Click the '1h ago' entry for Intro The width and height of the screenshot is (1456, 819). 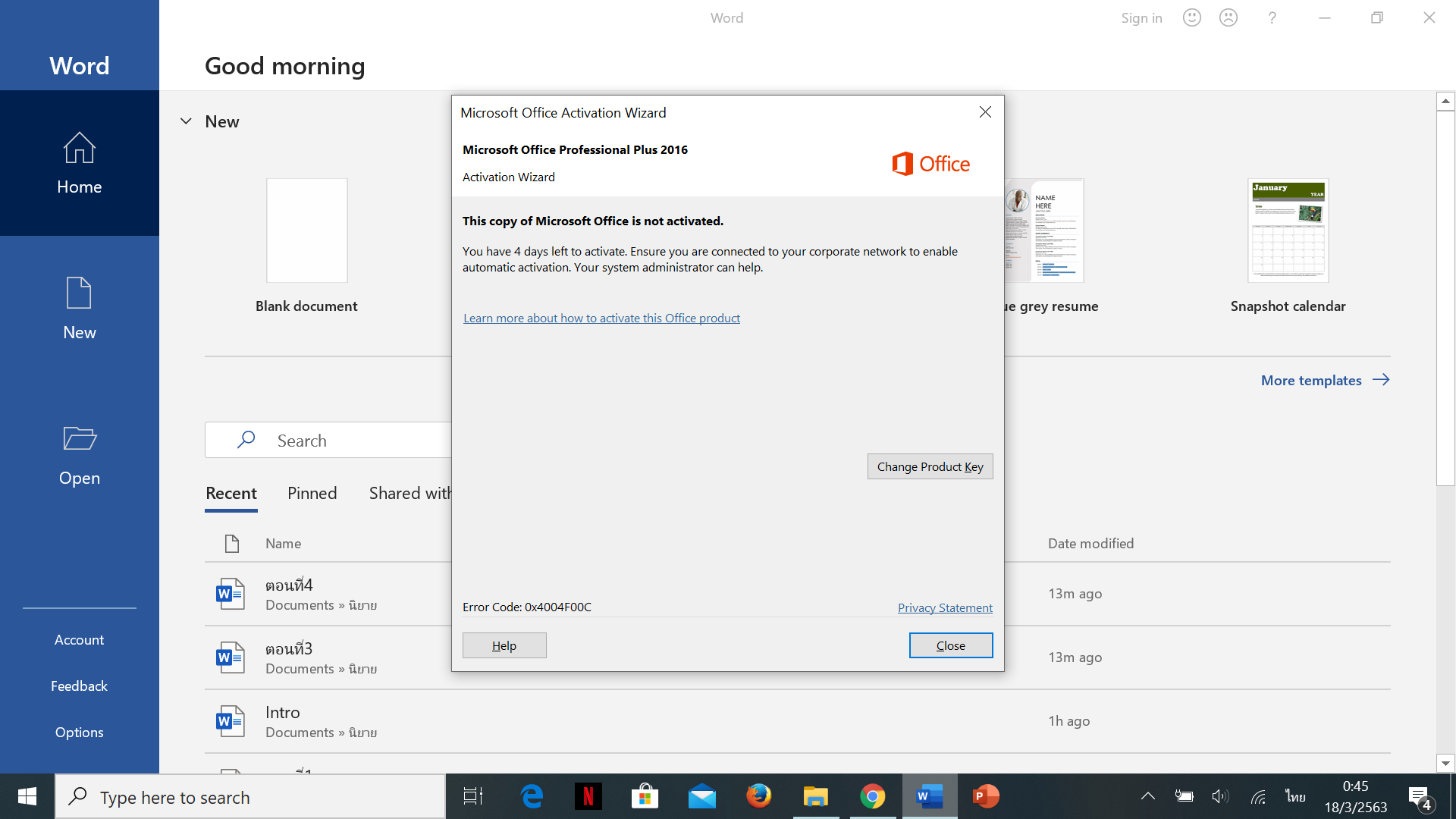tap(1068, 721)
